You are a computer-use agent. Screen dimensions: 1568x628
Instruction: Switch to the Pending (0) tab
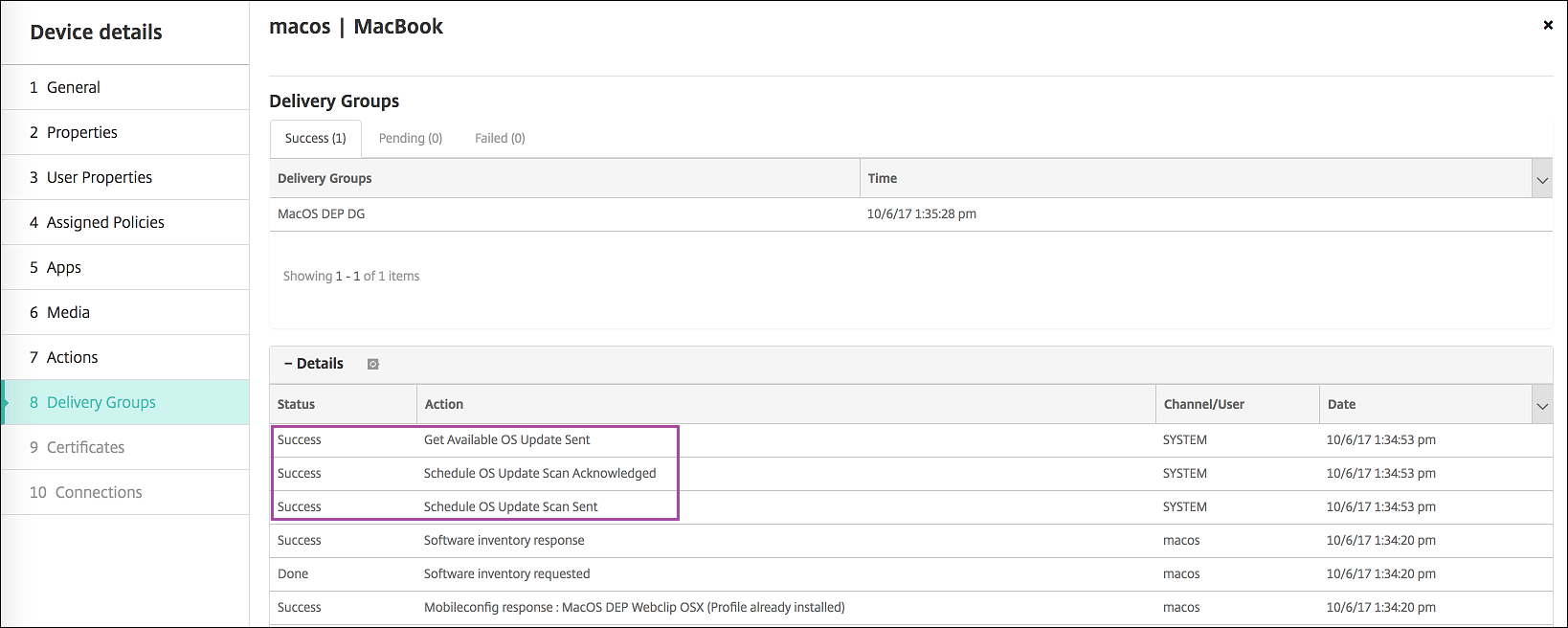[x=411, y=139]
